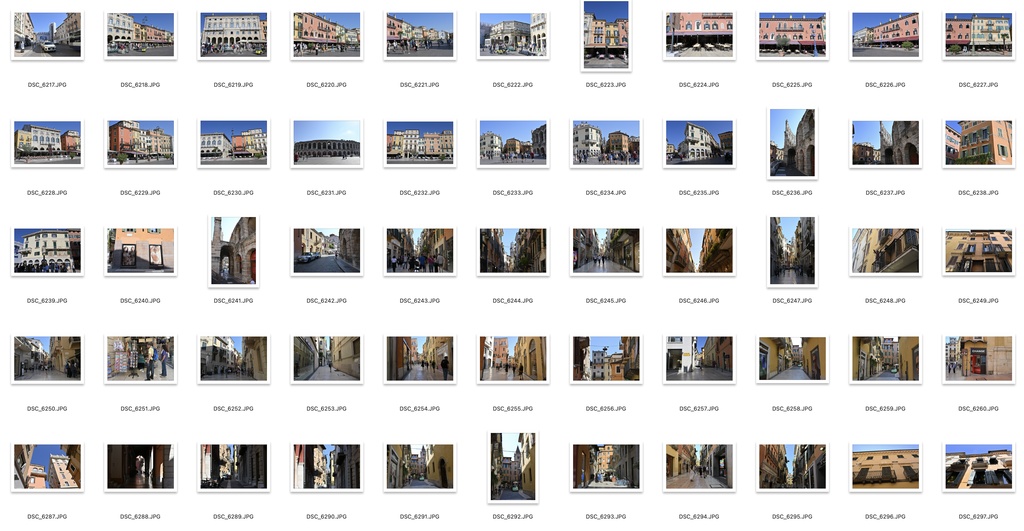Select portrait thumbnail DSC_6236.JPG
Viewport: 1024px width, 531px height.
[x=792, y=143]
